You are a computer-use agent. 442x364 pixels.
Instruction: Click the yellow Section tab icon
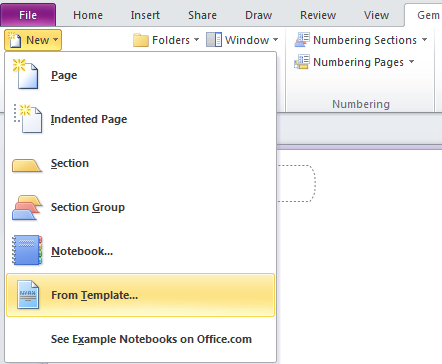point(27,165)
